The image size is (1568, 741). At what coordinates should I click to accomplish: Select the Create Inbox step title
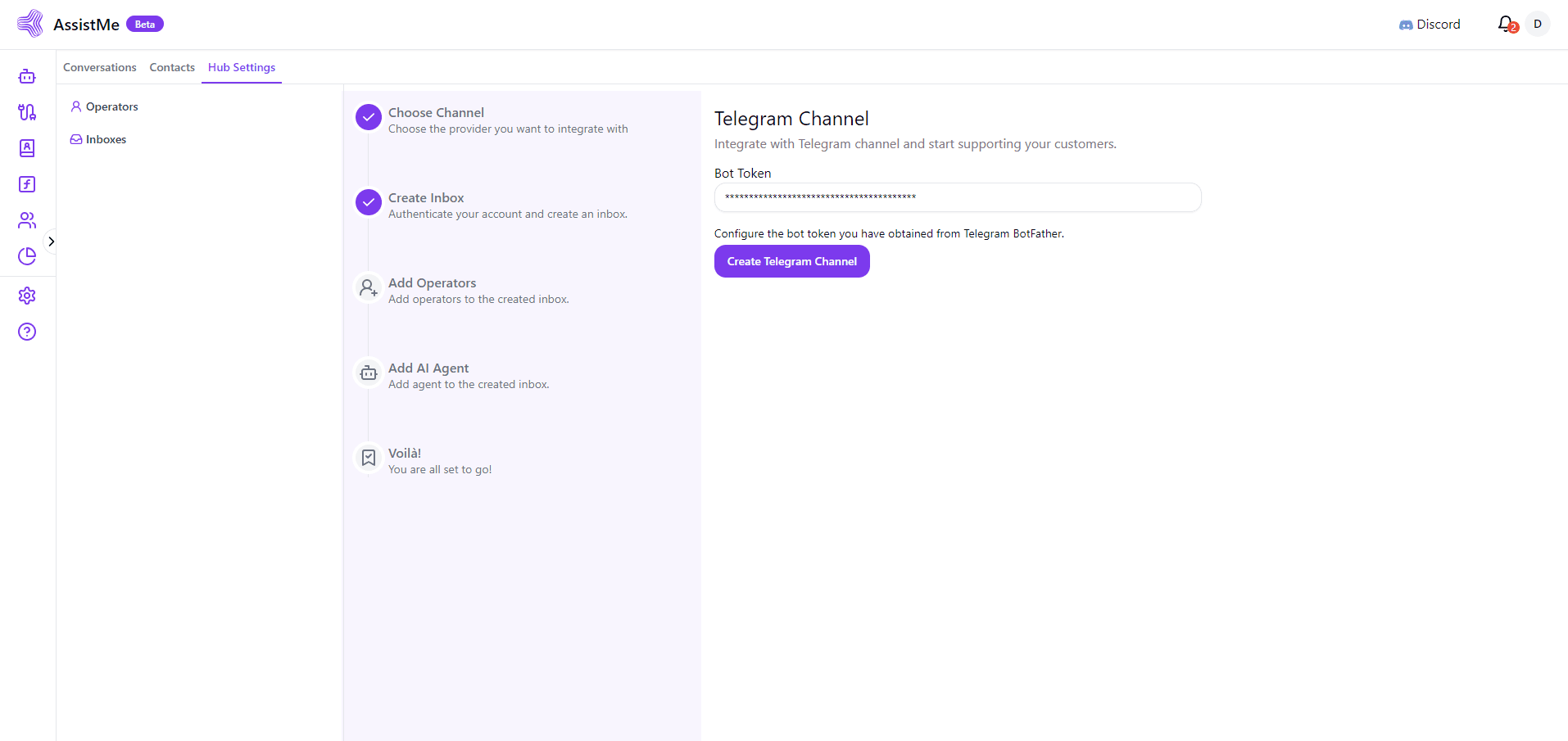pos(426,197)
